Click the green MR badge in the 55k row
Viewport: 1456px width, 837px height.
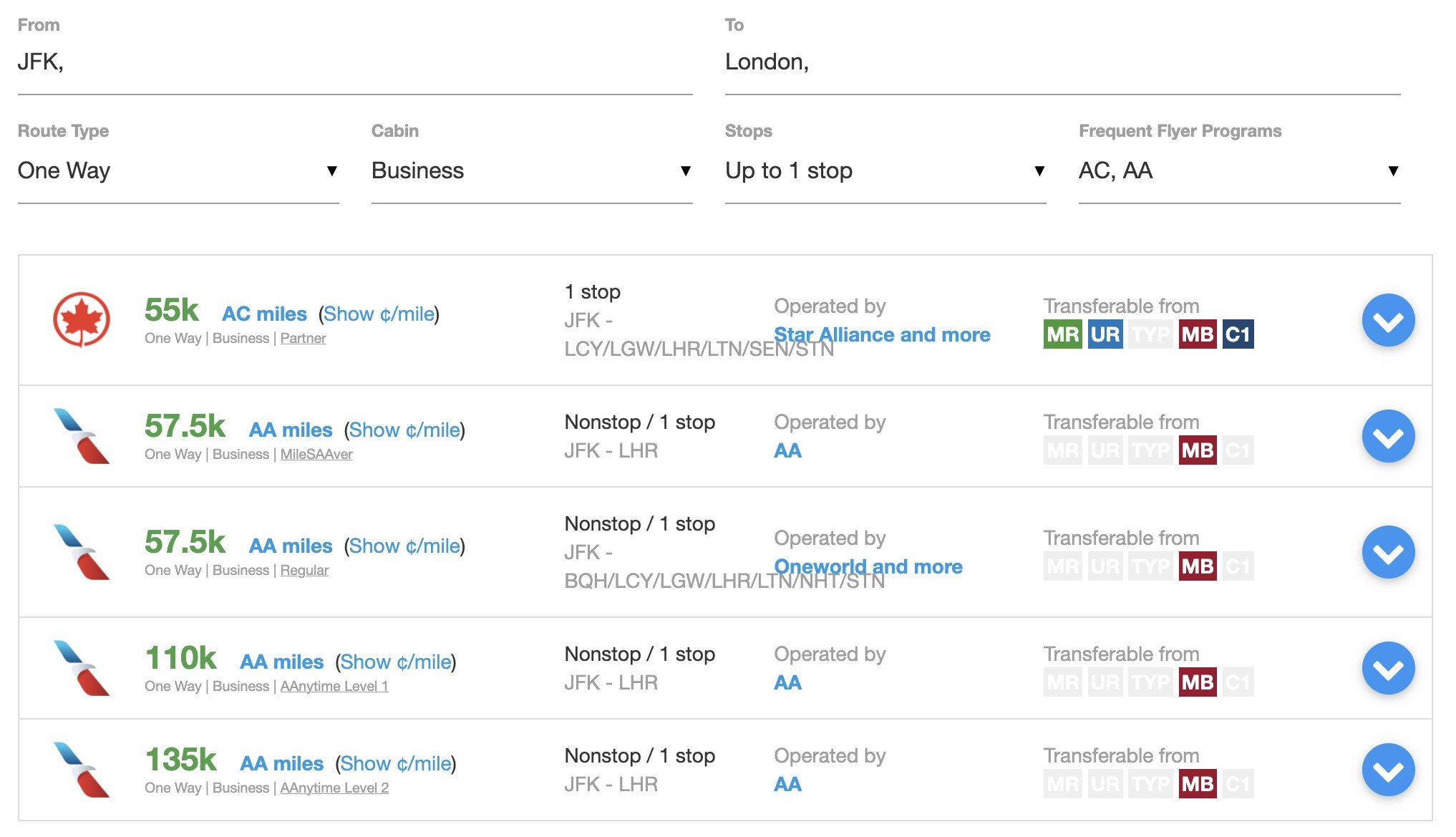point(1063,334)
